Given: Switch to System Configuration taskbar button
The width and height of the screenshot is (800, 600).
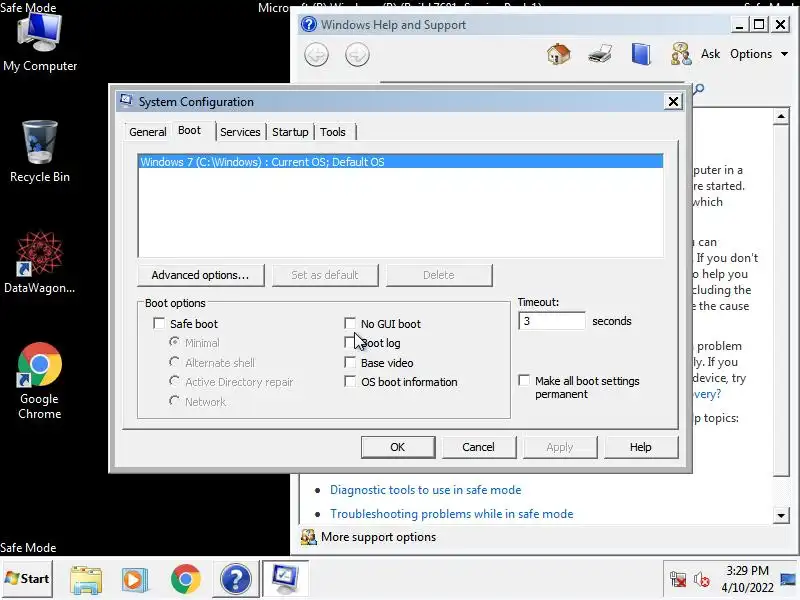Looking at the screenshot, I should coord(285,578).
